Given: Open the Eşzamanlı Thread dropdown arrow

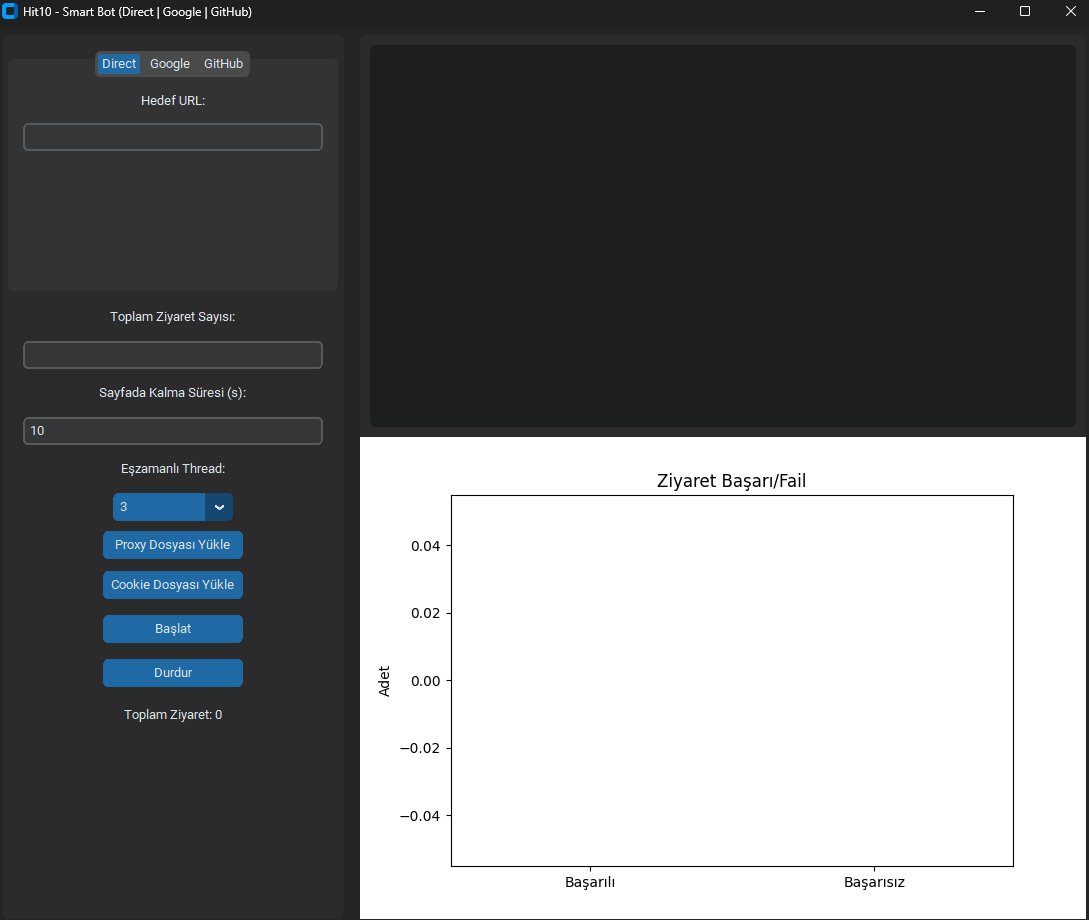Looking at the screenshot, I should click(219, 507).
